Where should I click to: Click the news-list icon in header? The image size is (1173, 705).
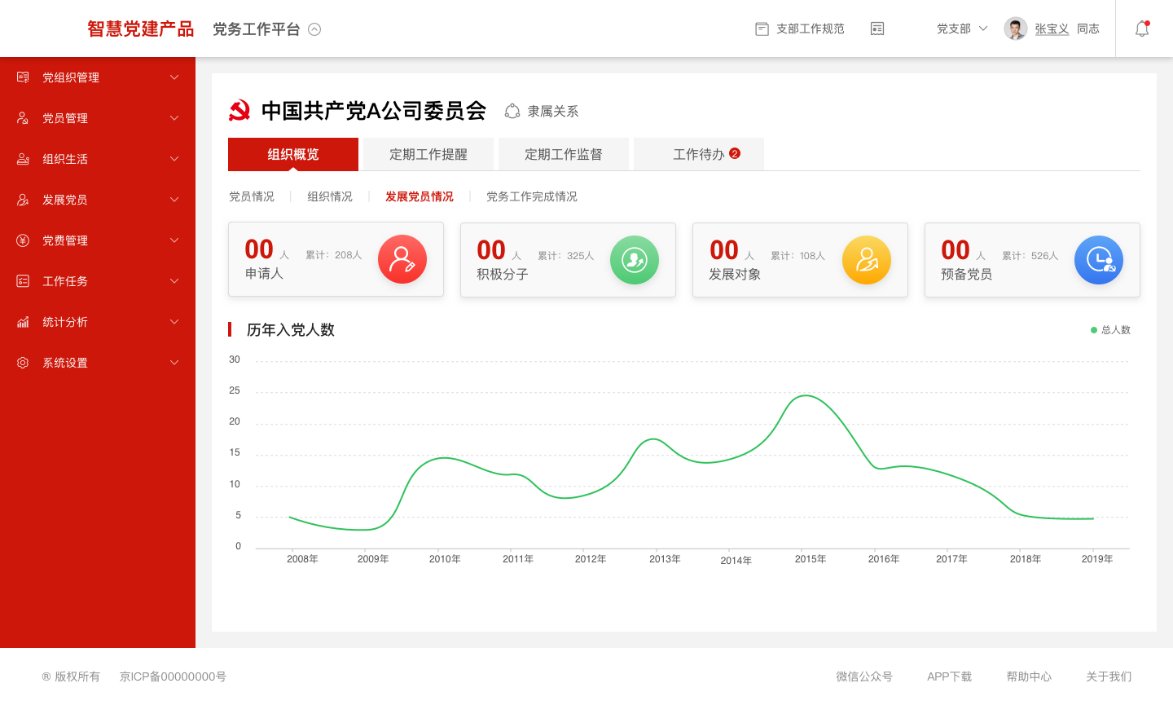(x=878, y=28)
